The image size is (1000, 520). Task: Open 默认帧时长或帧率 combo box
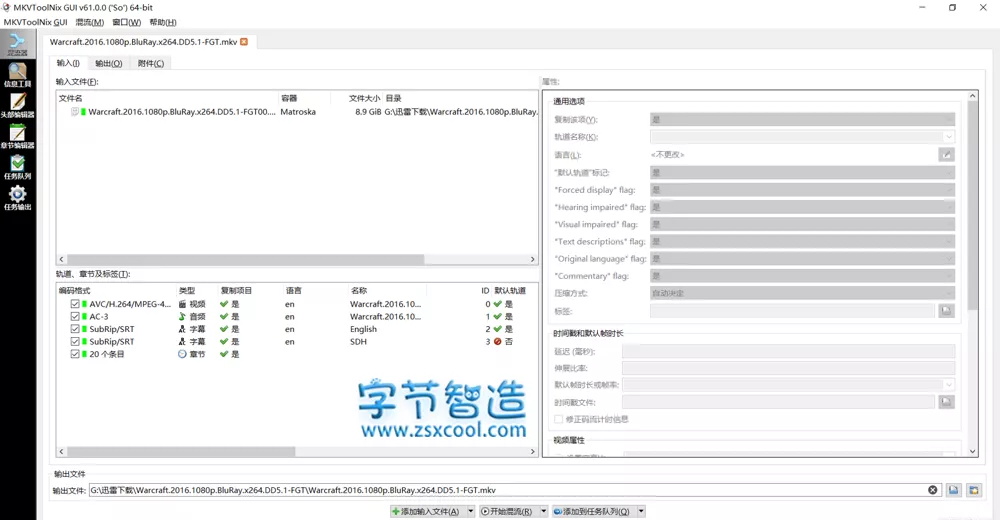(x=788, y=385)
